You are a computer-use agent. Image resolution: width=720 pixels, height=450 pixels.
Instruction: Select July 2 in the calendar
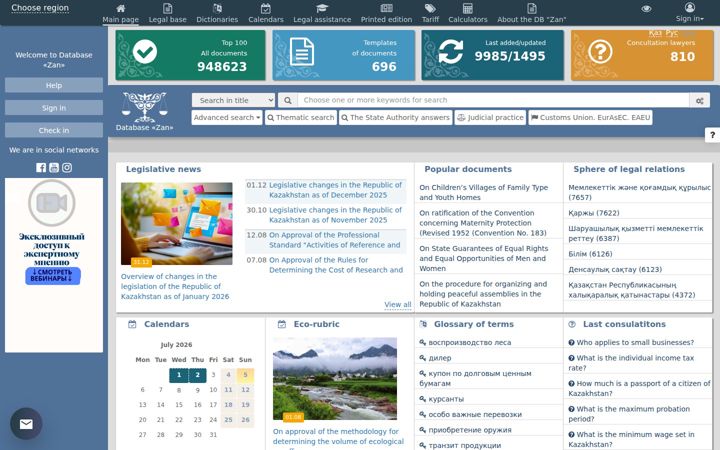click(x=197, y=375)
